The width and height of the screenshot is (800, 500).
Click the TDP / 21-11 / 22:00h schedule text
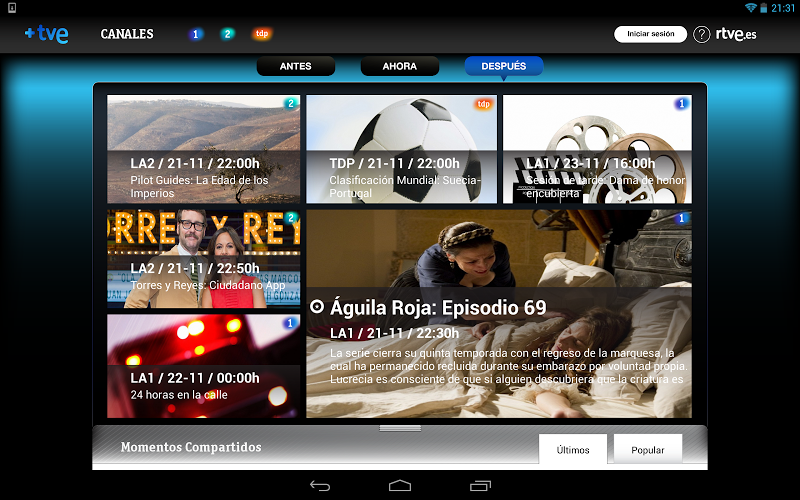[394, 163]
